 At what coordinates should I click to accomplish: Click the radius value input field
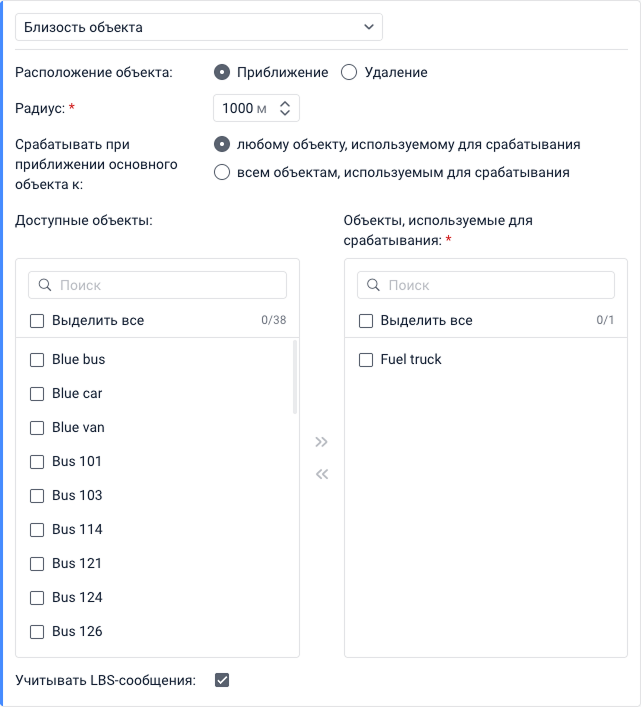242,108
